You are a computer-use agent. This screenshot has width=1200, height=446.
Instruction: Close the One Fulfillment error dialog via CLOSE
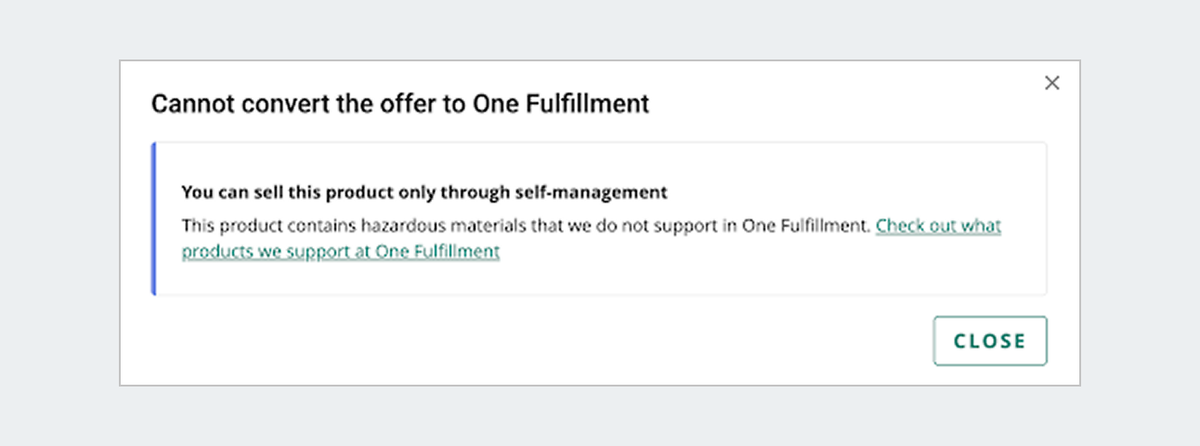pyautogui.click(x=990, y=341)
